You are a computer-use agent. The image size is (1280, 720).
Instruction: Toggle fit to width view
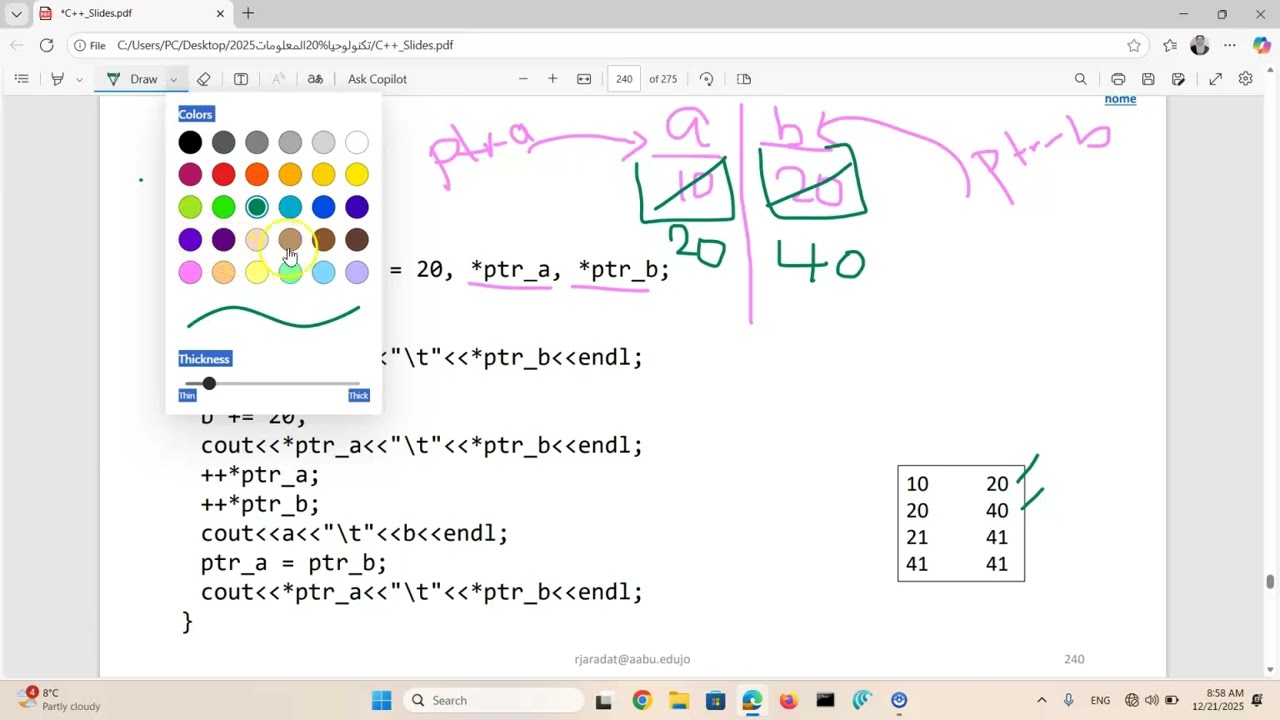(584, 79)
